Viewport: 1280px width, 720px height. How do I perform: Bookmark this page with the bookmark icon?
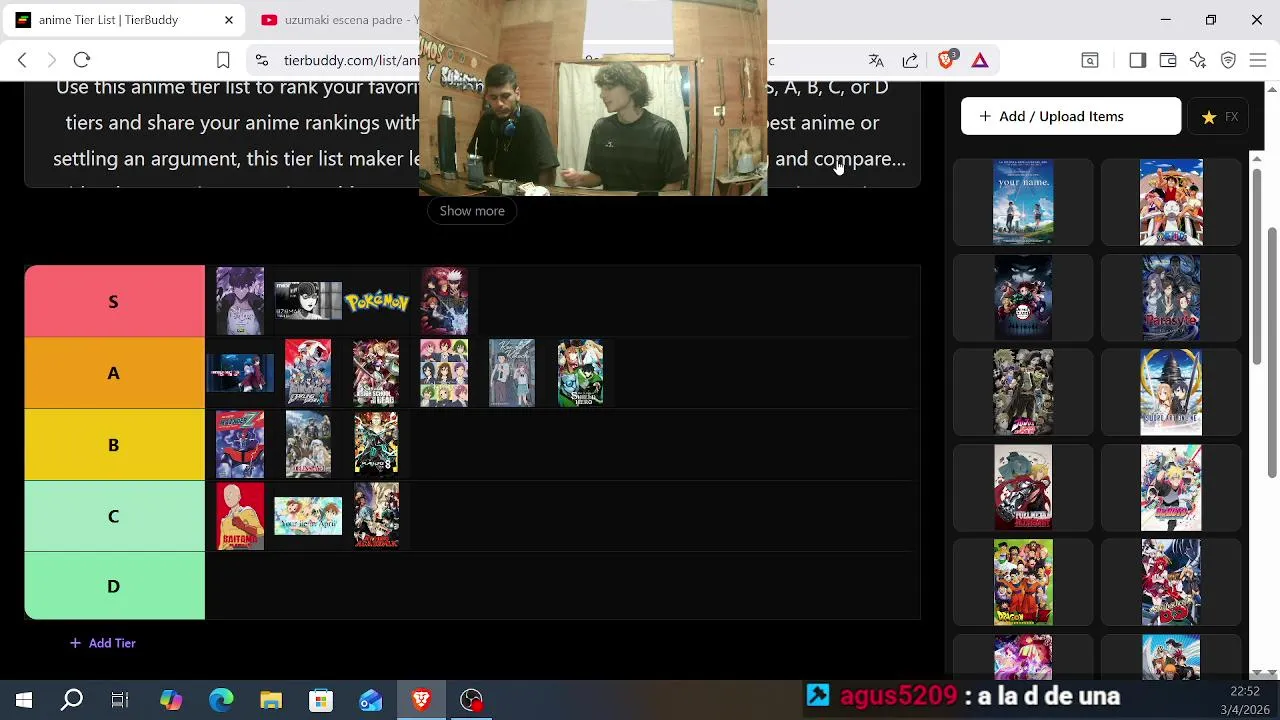pyautogui.click(x=223, y=60)
